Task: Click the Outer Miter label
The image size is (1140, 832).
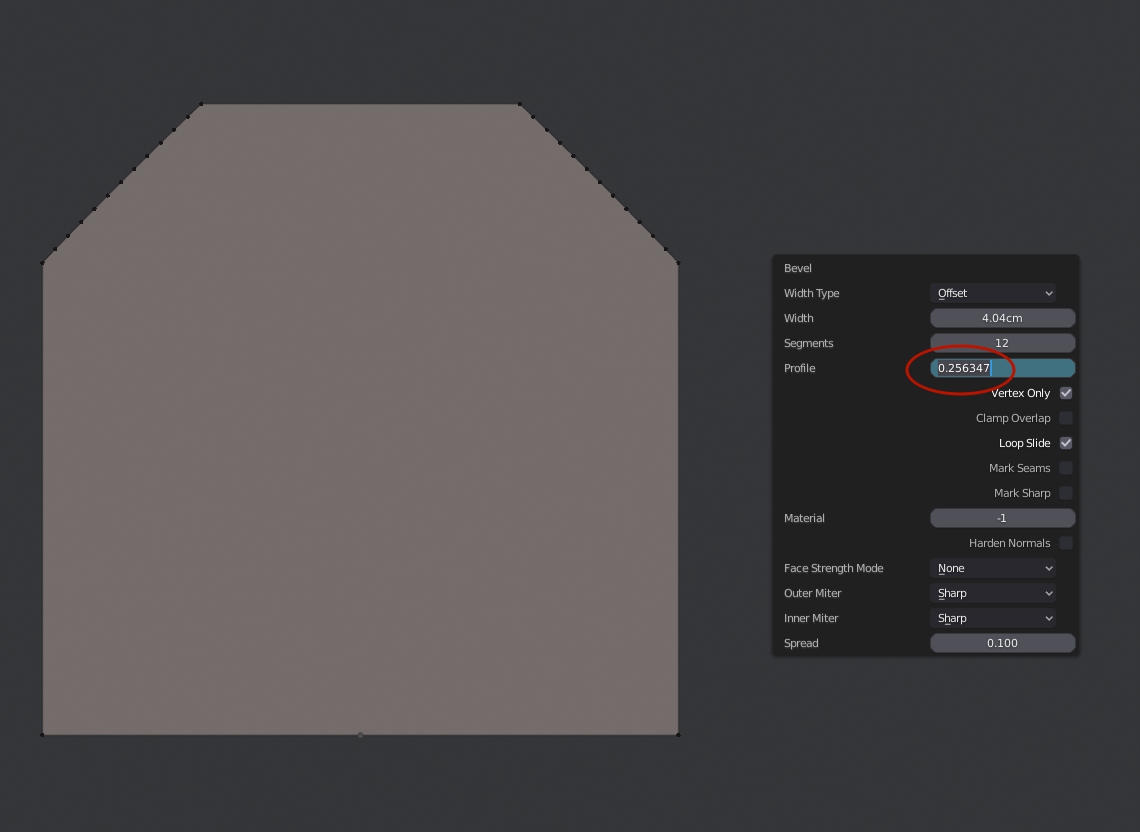Action: [812, 593]
